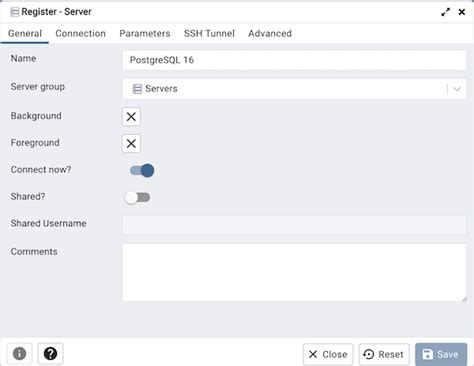Go to the SSH Tunnel tab
Screen dimensions: 474x366
pyautogui.click(x=209, y=33)
